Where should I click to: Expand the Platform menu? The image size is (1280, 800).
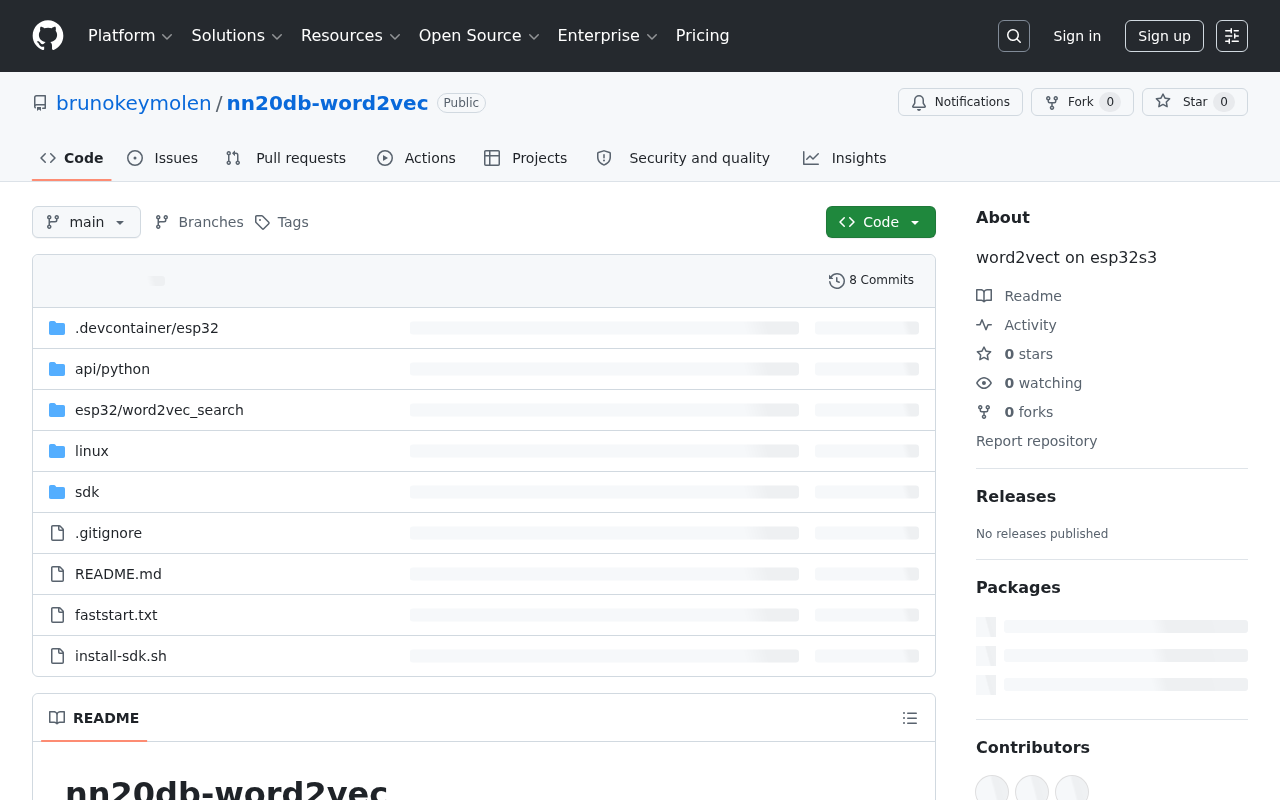(130, 36)
